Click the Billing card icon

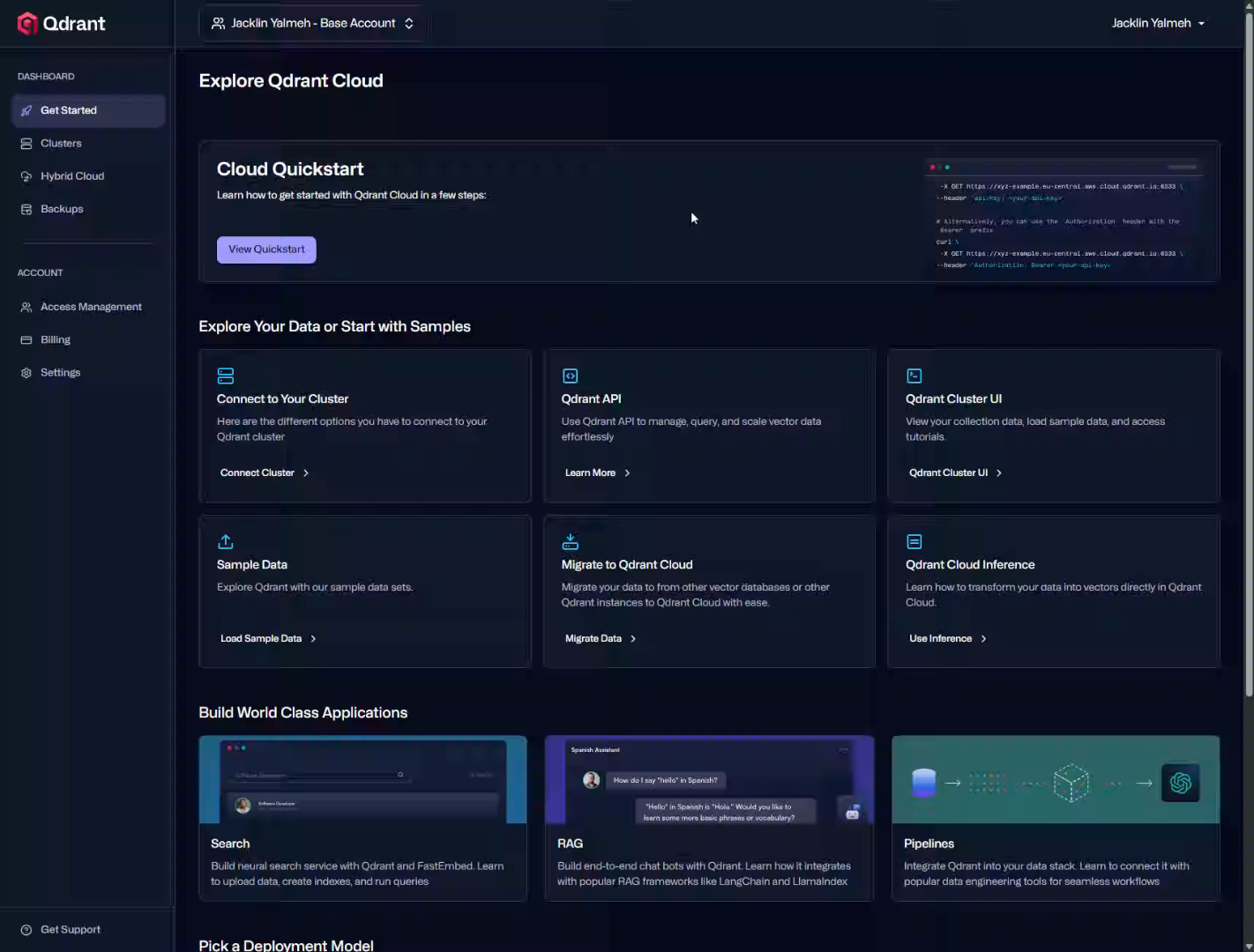(x=26, y=340)
